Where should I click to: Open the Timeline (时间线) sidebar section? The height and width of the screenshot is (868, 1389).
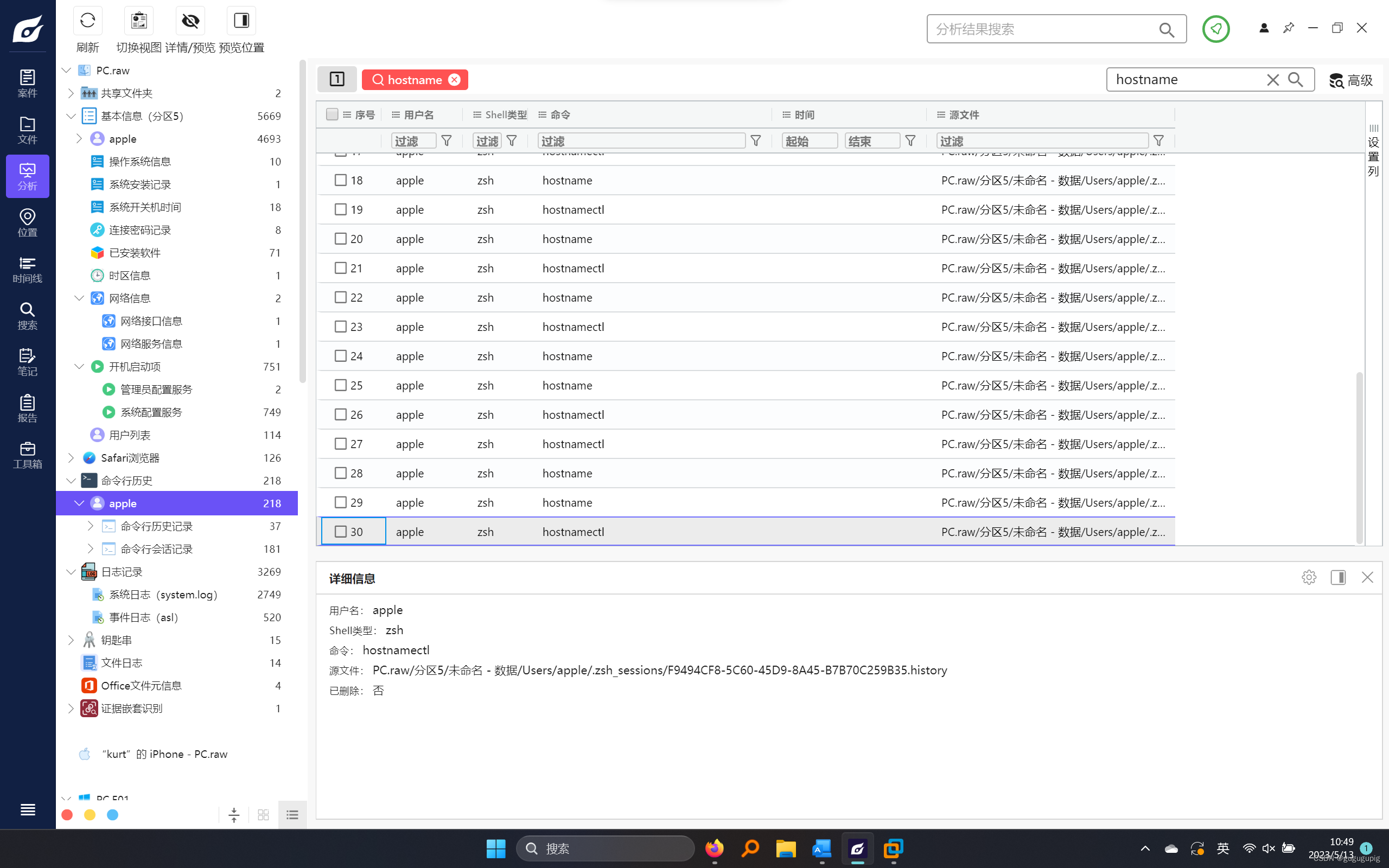27,269
